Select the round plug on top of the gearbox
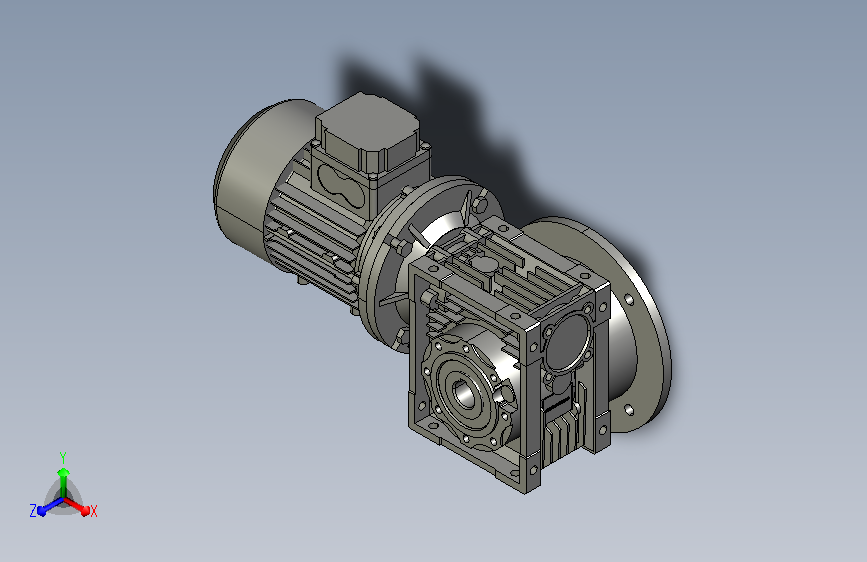The height and width of the screenshot is (562, 867). point(487,266)
